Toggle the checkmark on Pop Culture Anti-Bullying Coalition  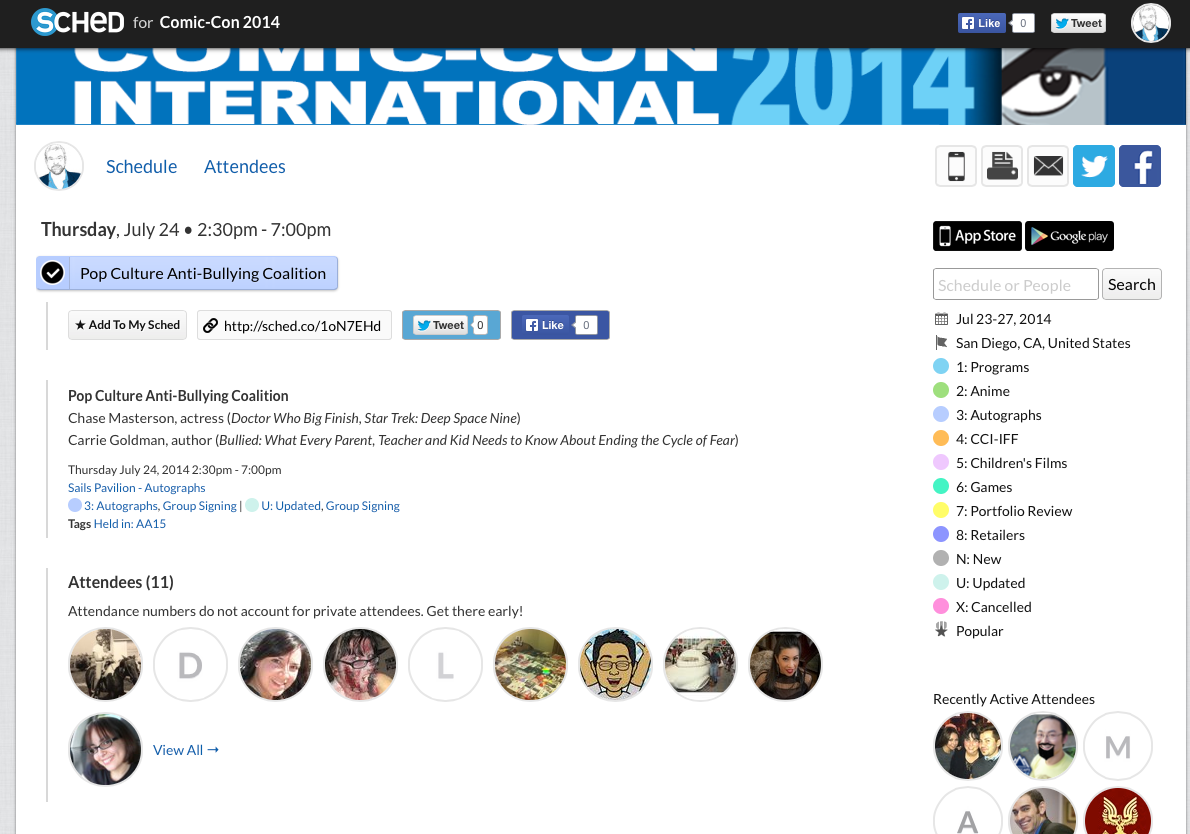click(x=53, y=272)
